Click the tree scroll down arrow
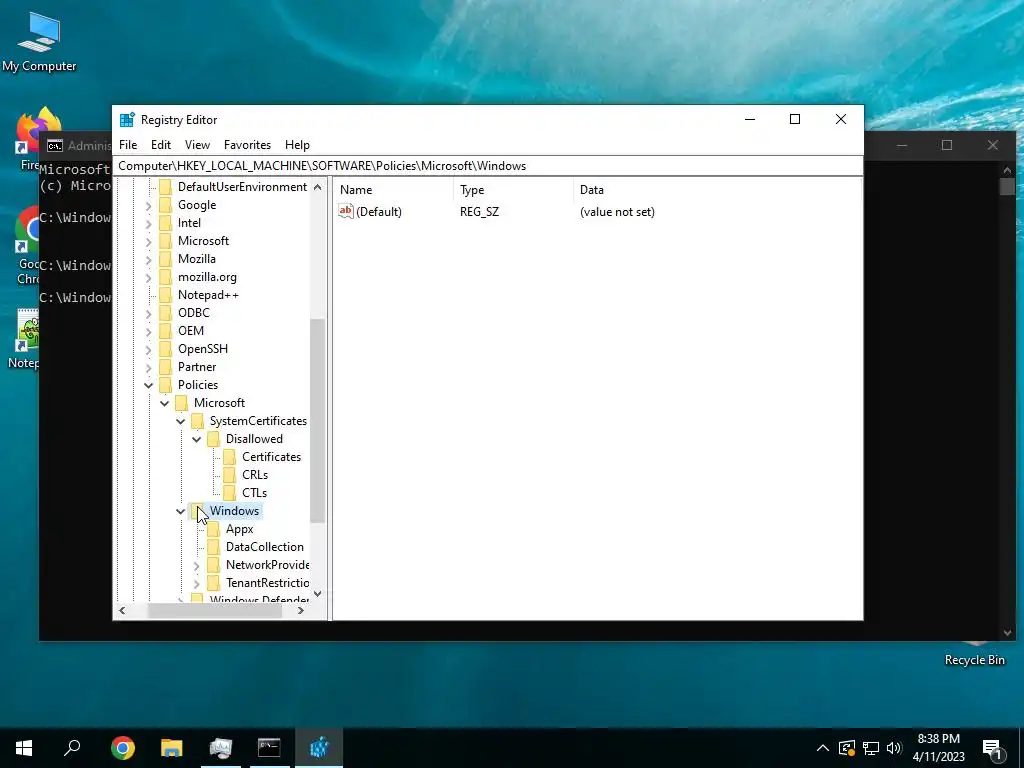 317,594
